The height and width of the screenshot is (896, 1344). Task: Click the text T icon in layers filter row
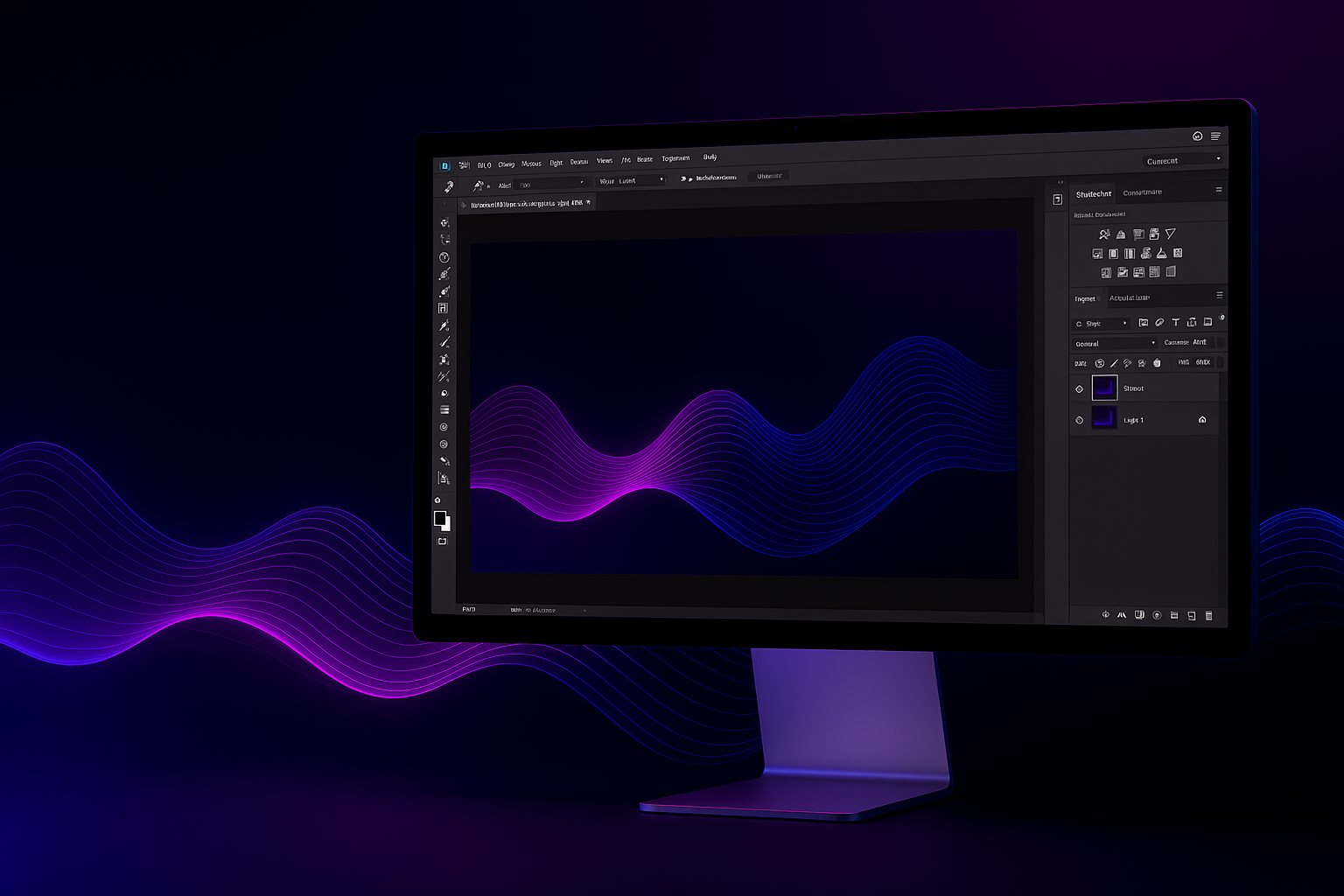pos(1175,323)
